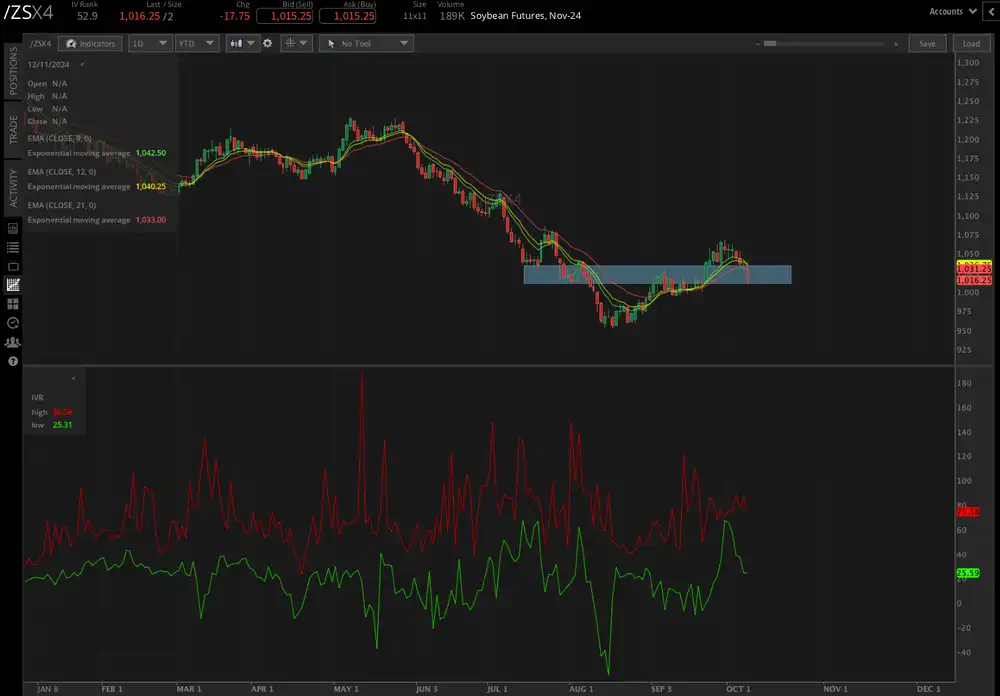Click the clock history sidebar icon
The width and height of the screenshot is (1000, 696).
pyautogui.click(x=13, y=323)
